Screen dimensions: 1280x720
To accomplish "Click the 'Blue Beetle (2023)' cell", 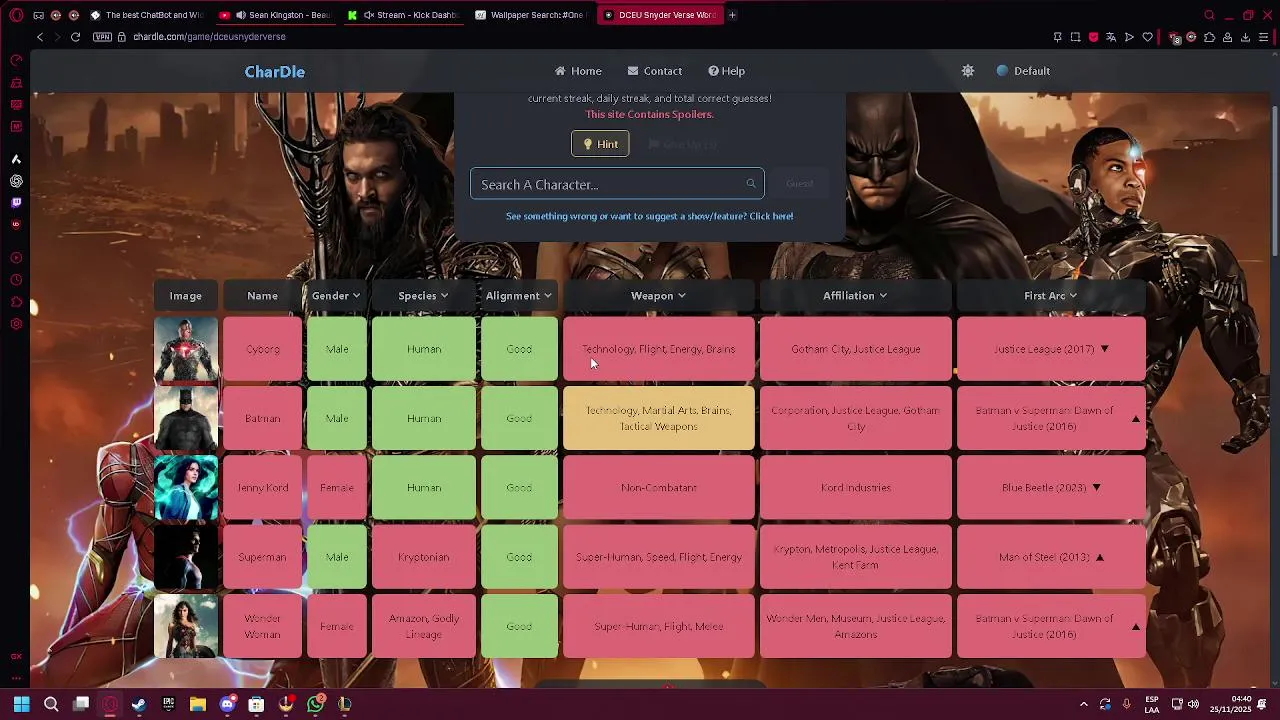I will point(1051,488).
